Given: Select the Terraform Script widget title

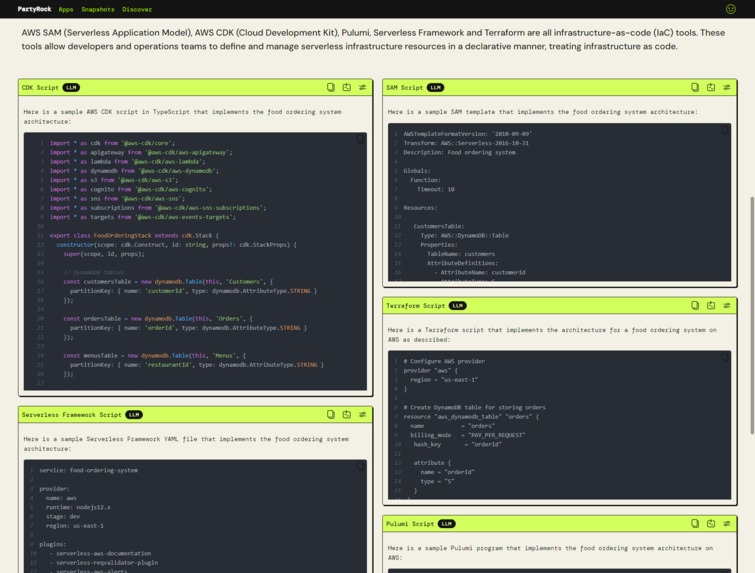Looking at the screenshot, I should click(416, 306).
